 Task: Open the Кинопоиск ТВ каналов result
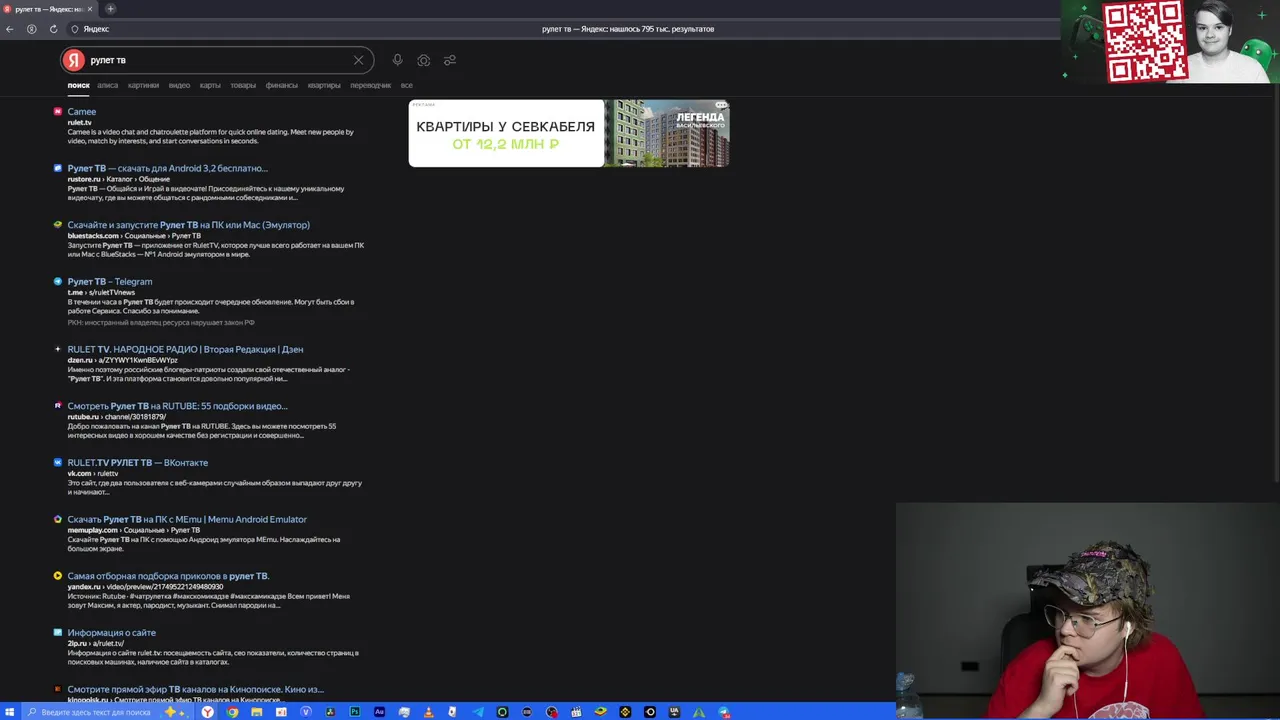point(196,689)
